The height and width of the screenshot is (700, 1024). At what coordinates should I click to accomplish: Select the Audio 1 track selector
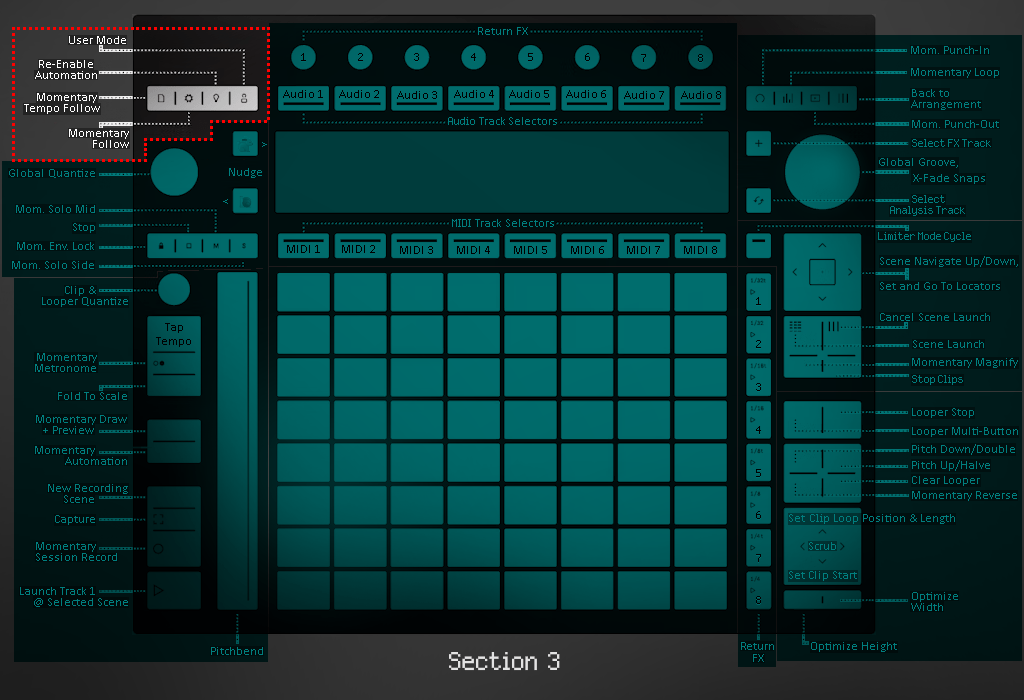pyautogui.click(x=304, y=97)
